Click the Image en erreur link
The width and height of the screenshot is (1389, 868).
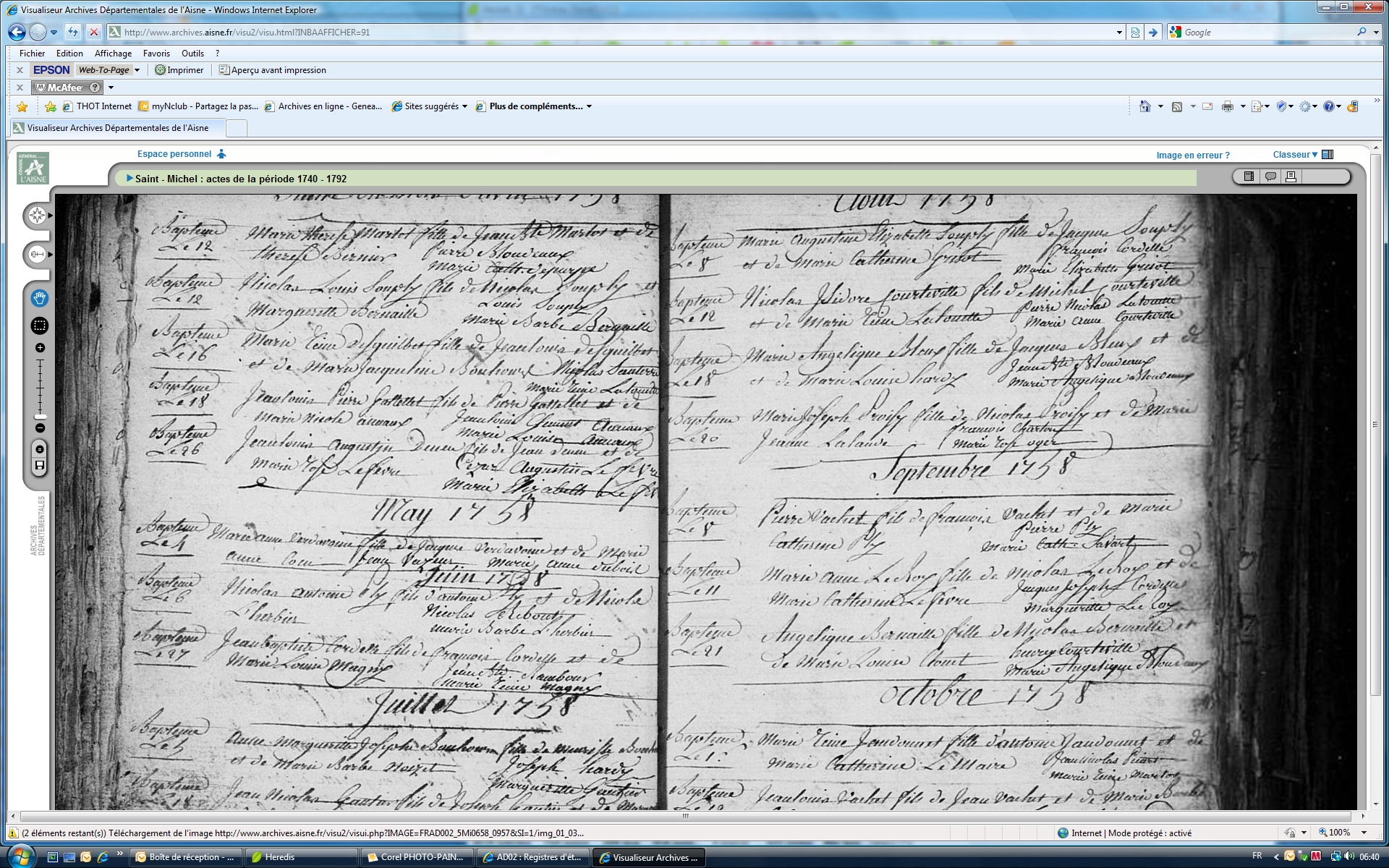pyautogui.click(x=1192, y=155)
